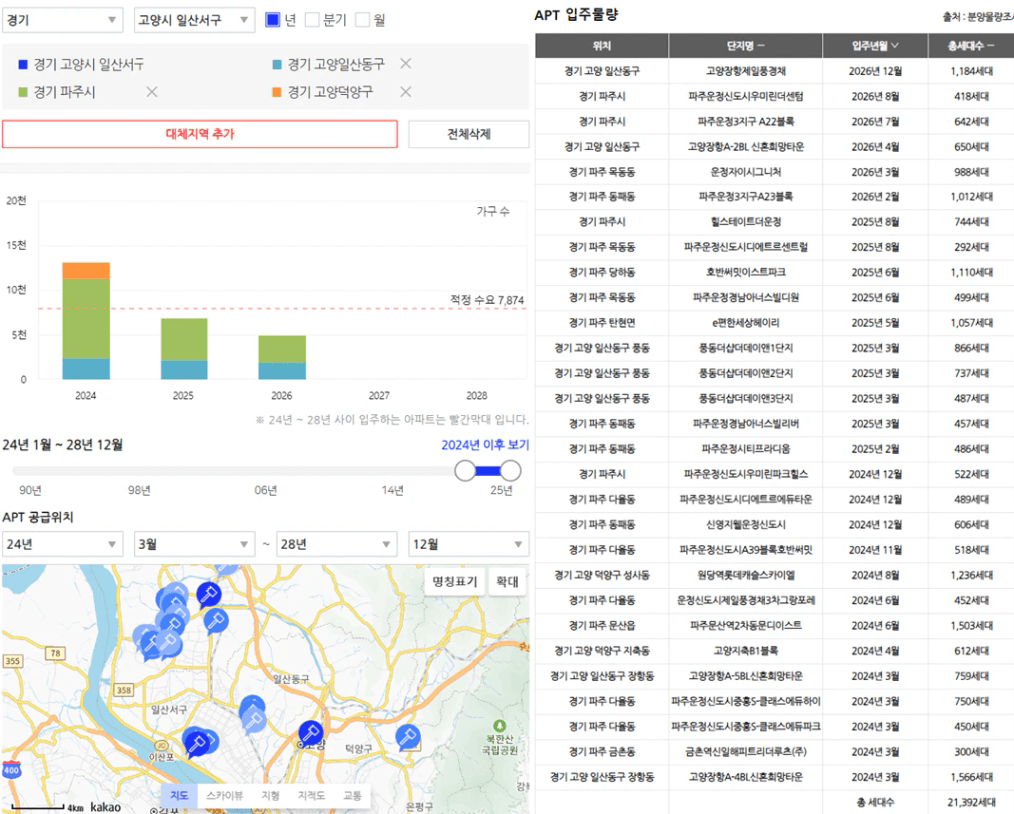Open the 3월 start month dropdown
Viewport: 1014px width, 814px height.
[x=194, y=544]
